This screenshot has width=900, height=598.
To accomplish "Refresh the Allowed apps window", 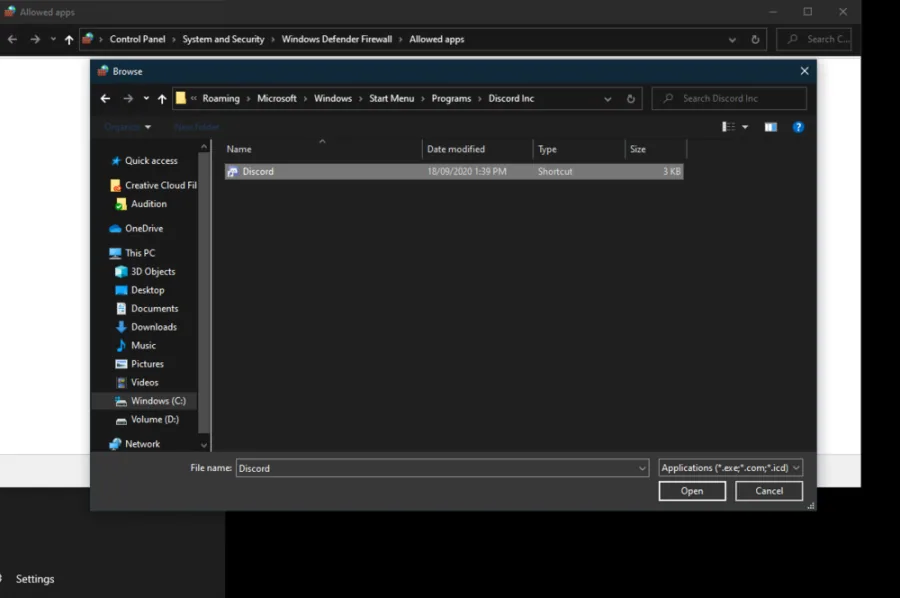I will point(755,40).
